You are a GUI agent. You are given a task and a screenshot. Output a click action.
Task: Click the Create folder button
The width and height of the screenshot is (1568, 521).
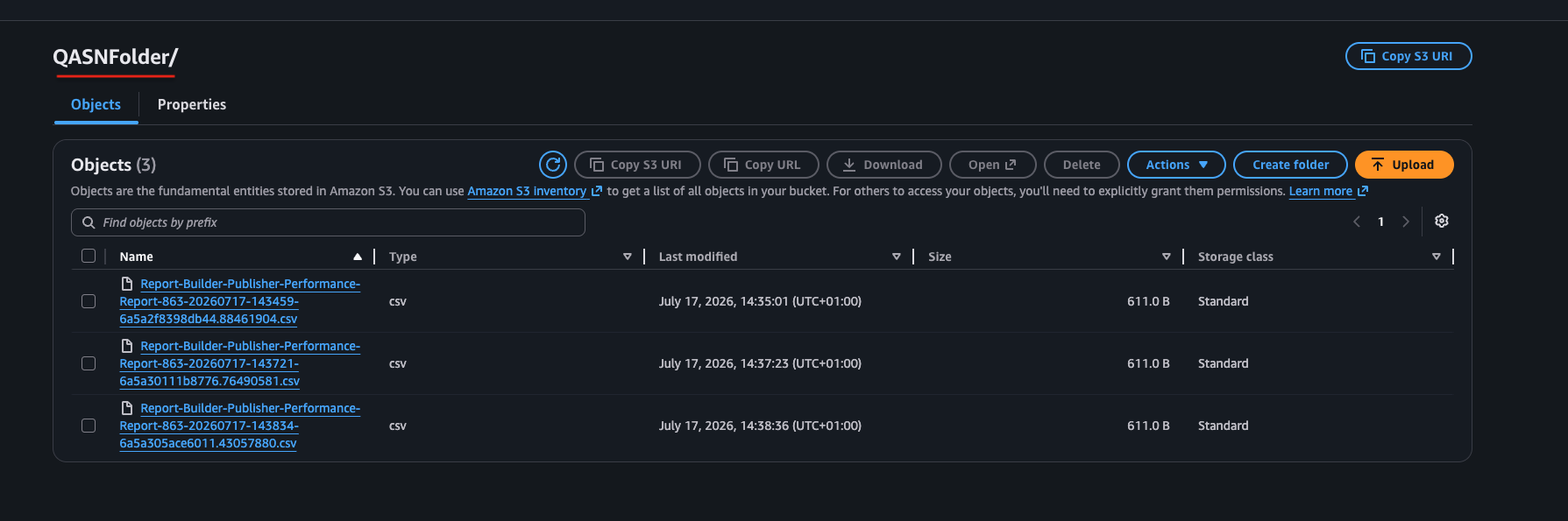1290,165
